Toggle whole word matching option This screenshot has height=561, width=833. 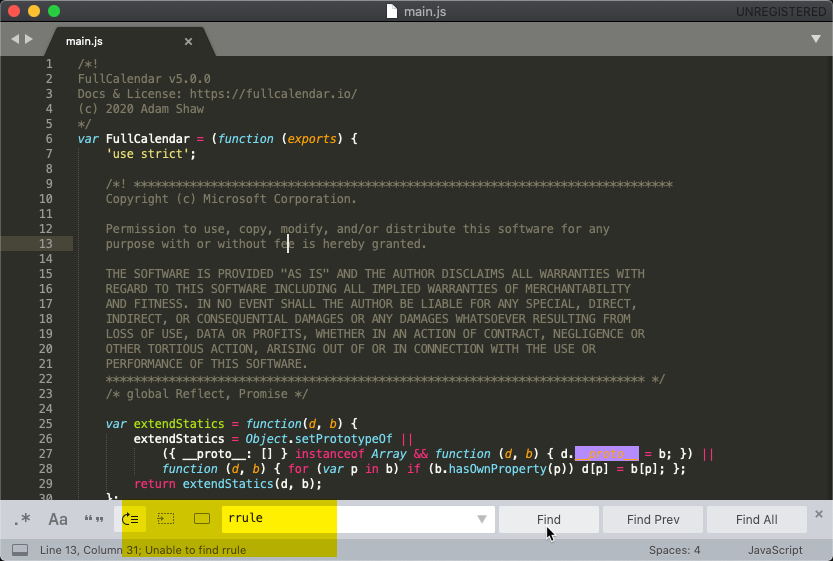(94, 519)
